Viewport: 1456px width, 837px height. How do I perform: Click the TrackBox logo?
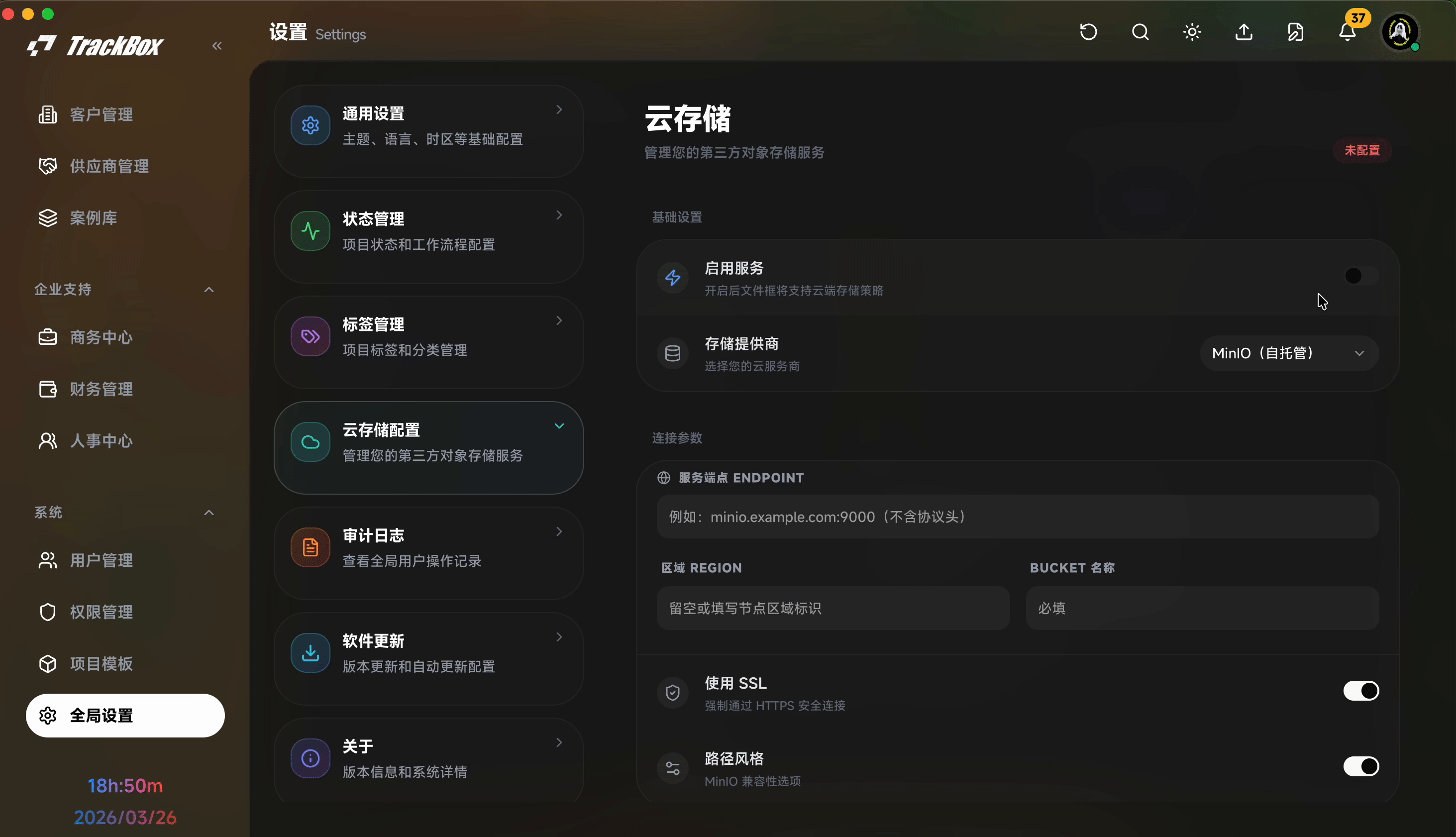click(x=96, y=45)
